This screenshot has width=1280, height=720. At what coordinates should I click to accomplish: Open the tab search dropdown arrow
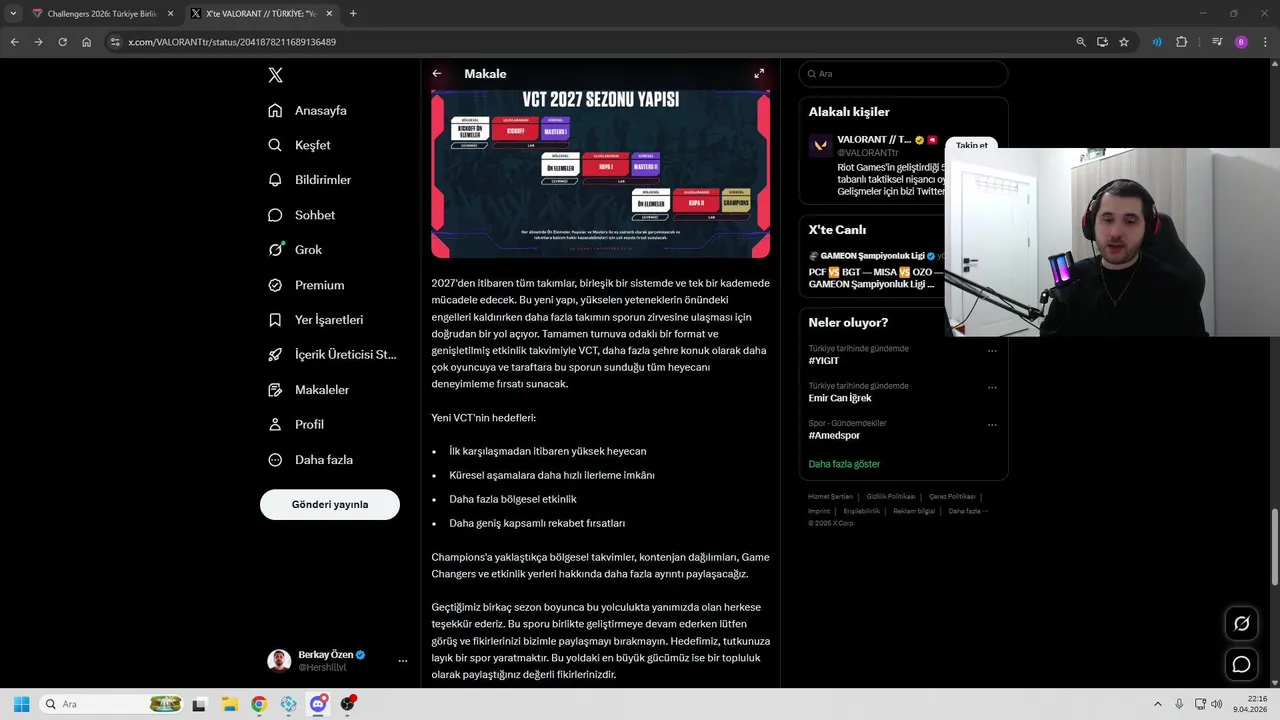[x=12, y=14]
